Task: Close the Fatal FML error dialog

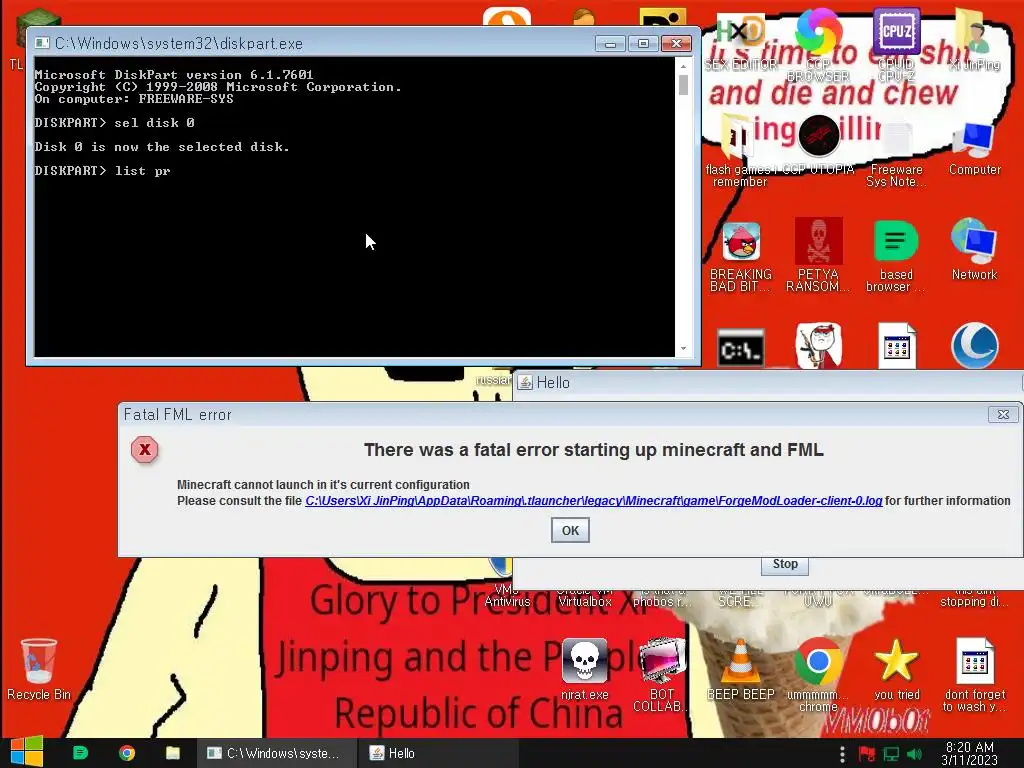Action: tap(1003, 415)
